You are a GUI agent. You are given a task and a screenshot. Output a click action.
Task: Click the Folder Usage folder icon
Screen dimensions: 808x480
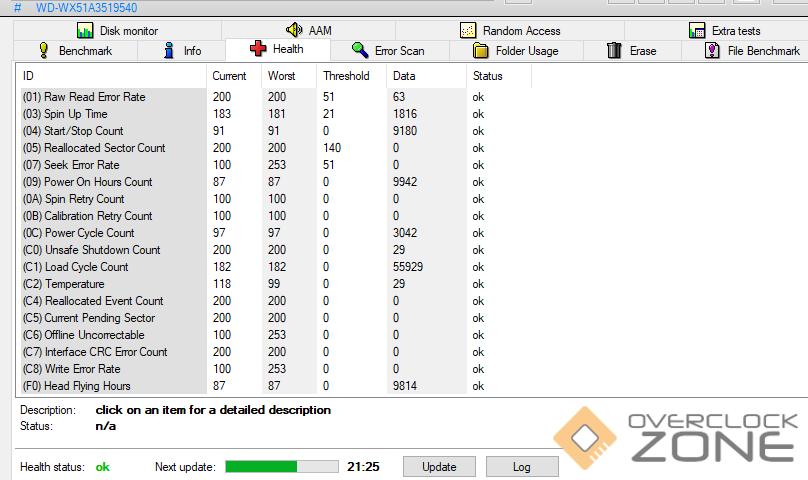(x=480, y=51)
